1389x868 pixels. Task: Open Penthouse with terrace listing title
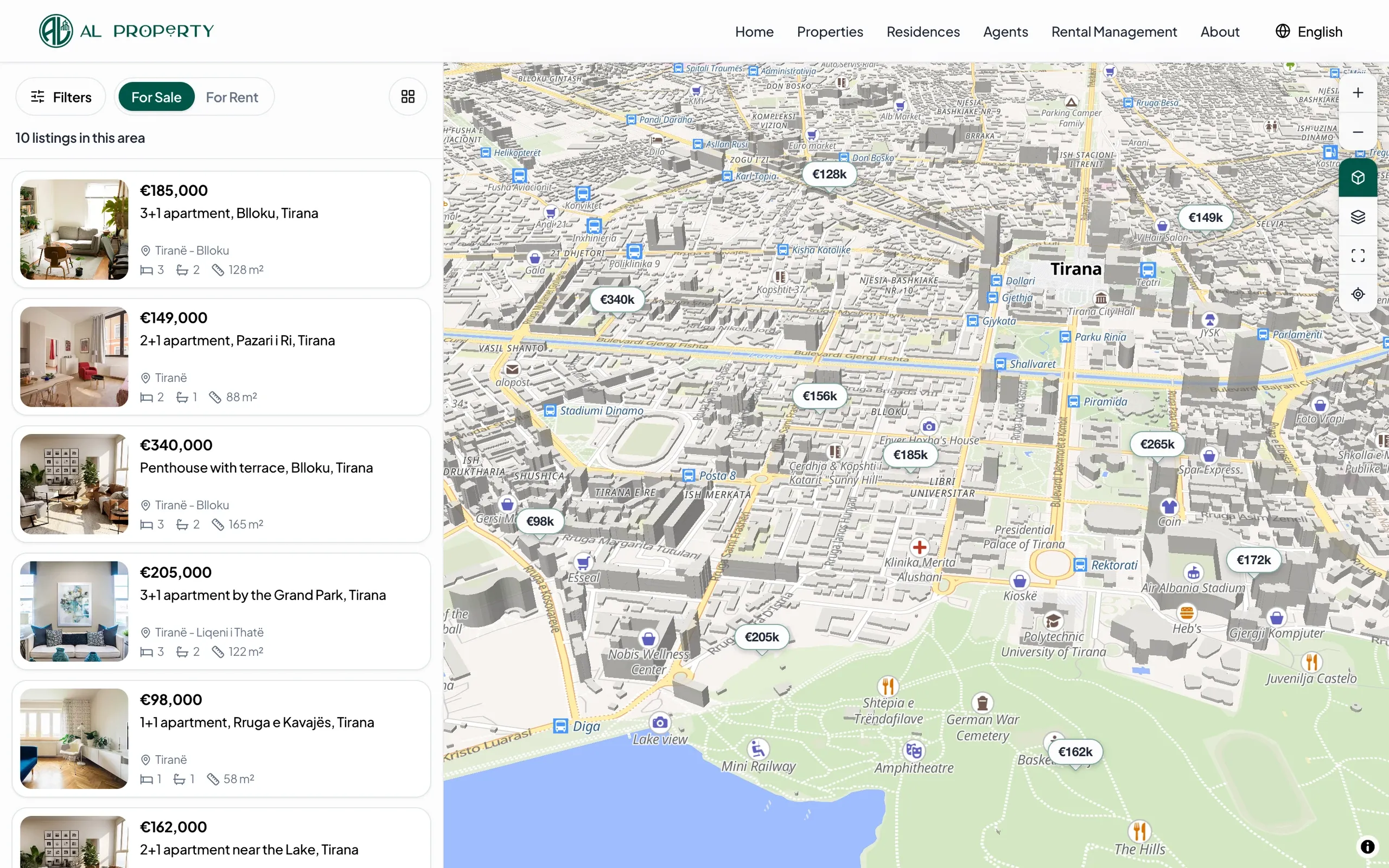click(256, 468)
